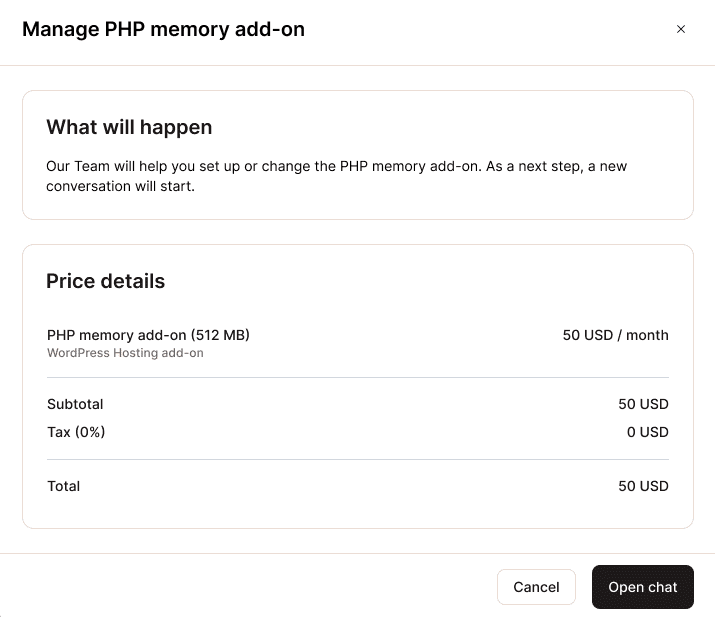Click empty footer area left of Cancel
Image resolution: width=715 pixels, height=617 pixels.
pos(250,587)
